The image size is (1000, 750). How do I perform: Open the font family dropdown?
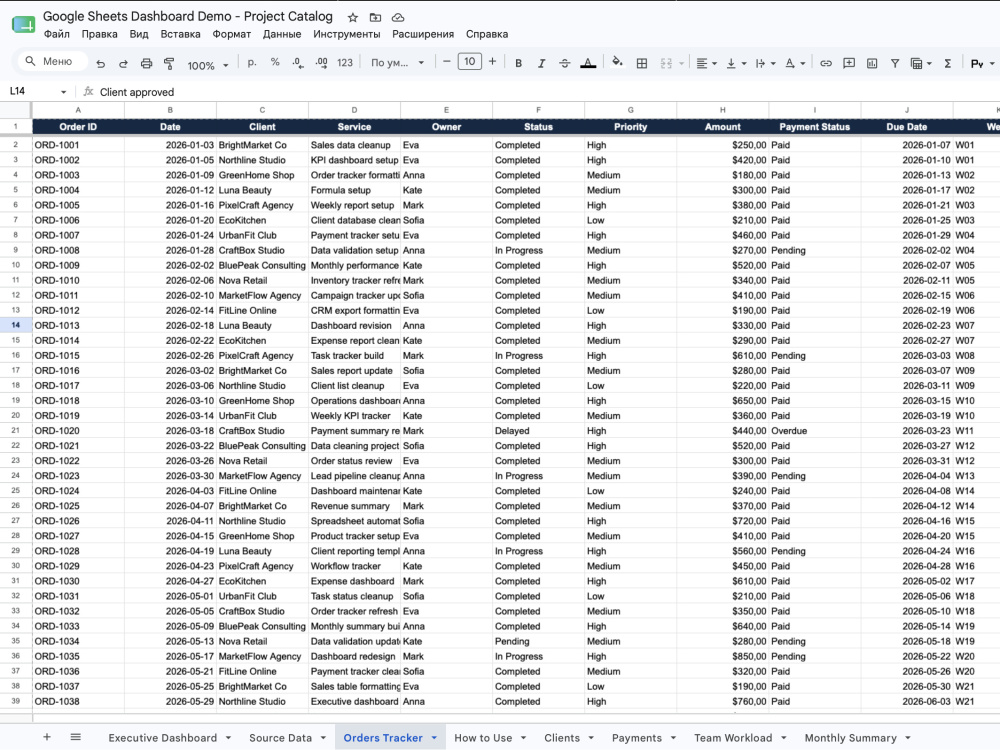pyautogui.click(x=397, y=62)
